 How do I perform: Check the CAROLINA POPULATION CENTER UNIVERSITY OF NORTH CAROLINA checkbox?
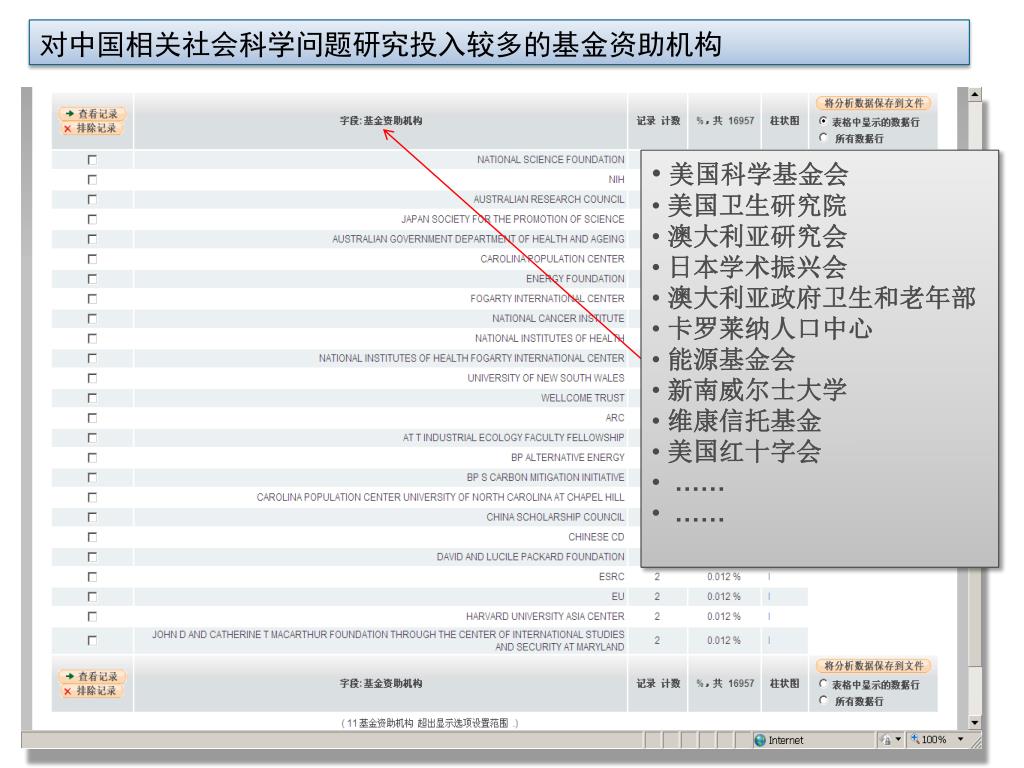(92, 498)
